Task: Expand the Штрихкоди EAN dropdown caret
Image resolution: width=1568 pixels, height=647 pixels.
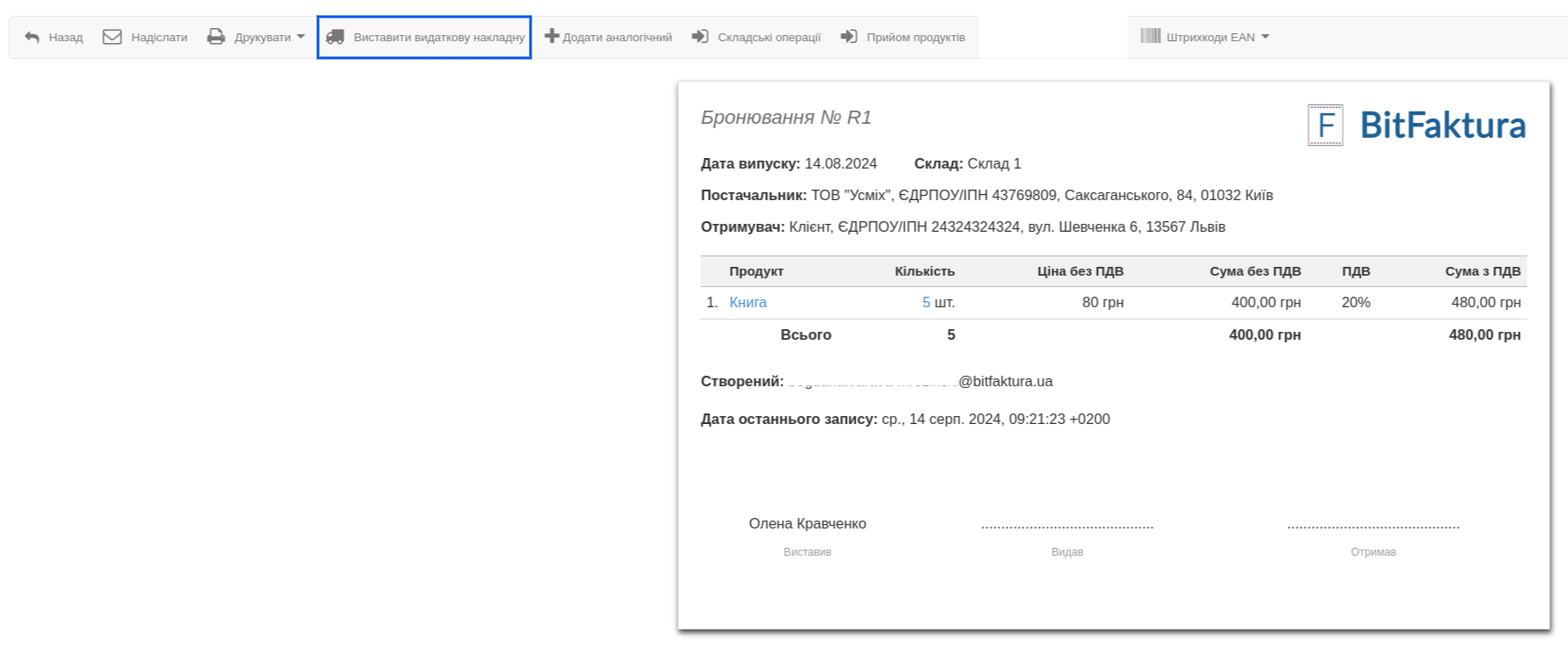Action: (x=1265, y=37)
